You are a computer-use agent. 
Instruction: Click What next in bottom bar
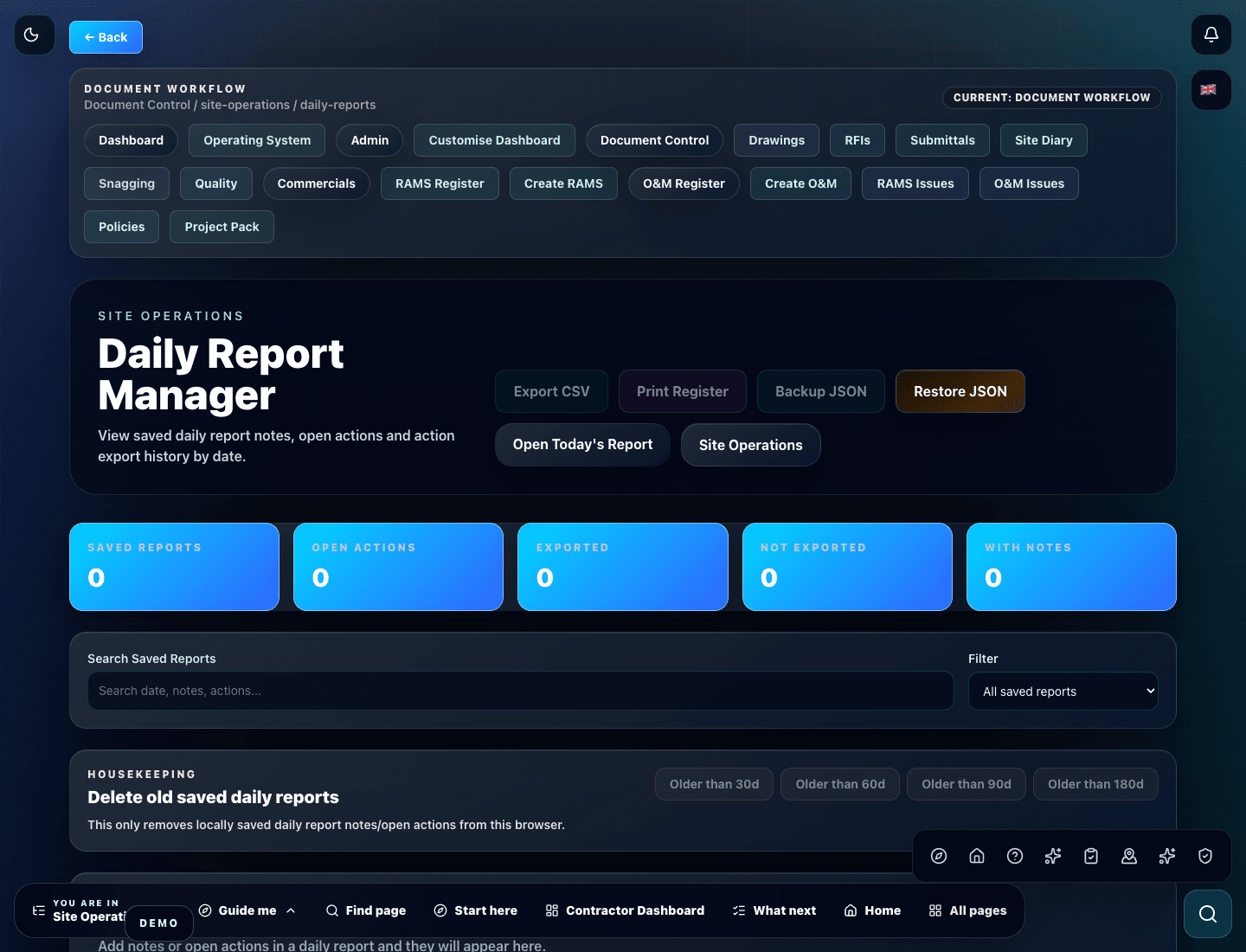coord(774,910)
